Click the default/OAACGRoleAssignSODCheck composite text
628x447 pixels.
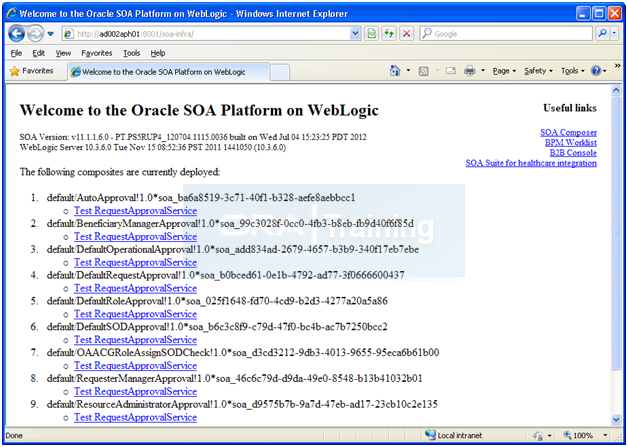click(x=243, y=352)
